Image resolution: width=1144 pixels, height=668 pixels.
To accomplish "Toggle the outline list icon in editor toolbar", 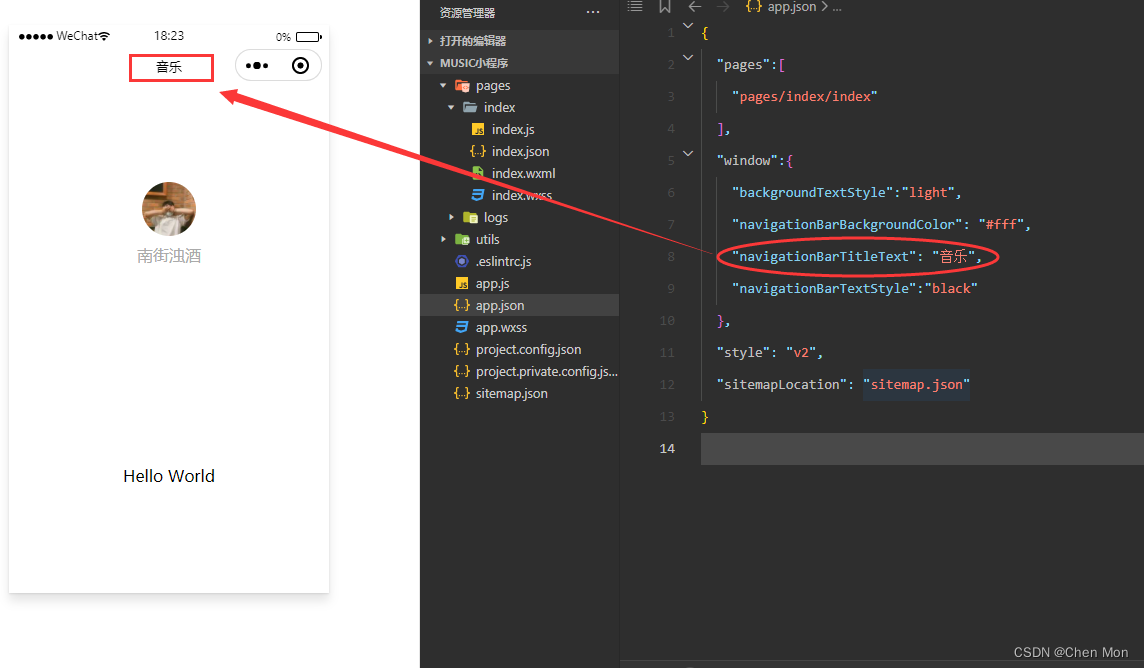I will point(635,7).
